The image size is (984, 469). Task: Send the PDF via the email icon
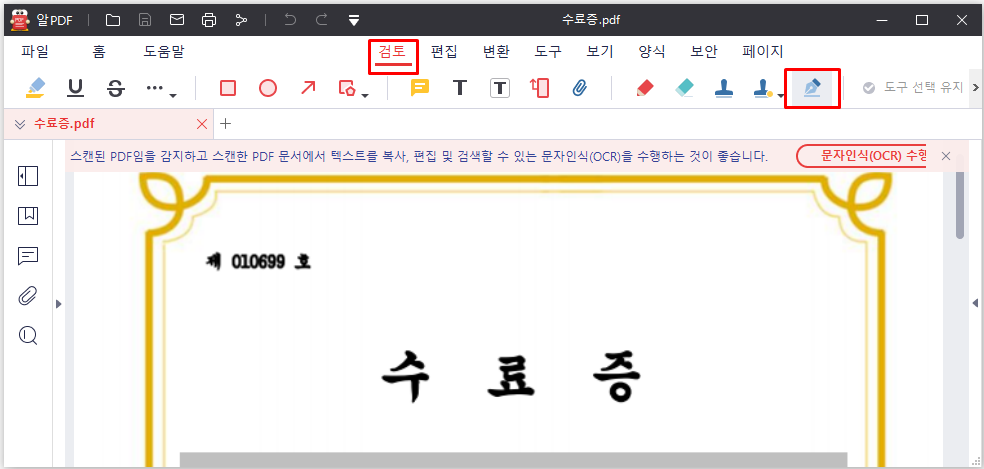[177, 20]
